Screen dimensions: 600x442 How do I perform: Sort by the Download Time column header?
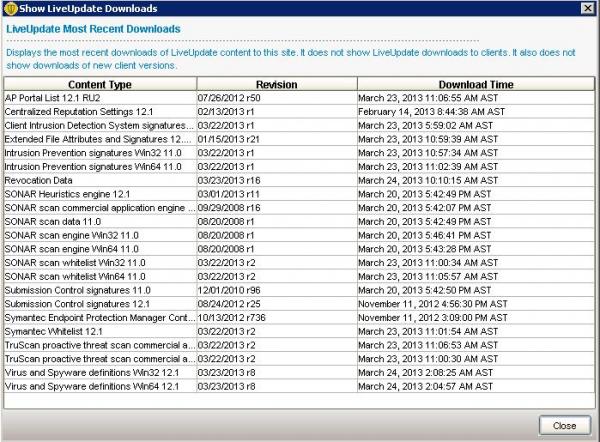[476, 84]
